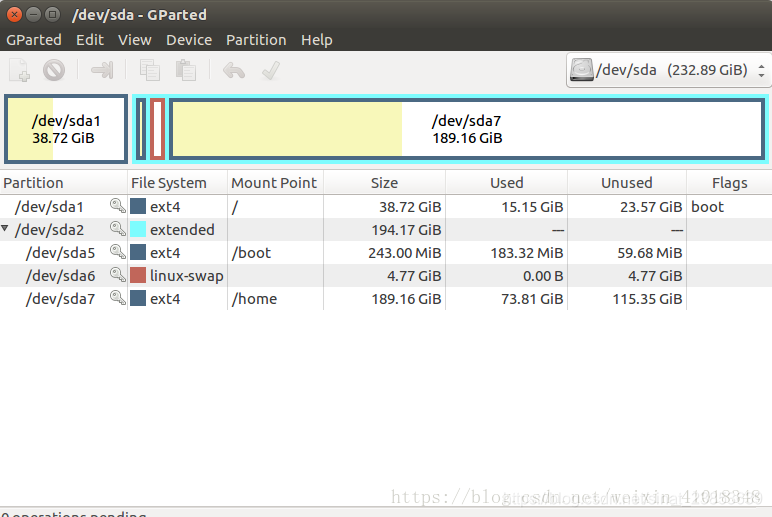Open the Device menu
The image size is (772, 517).
click(x=189, y=40)
